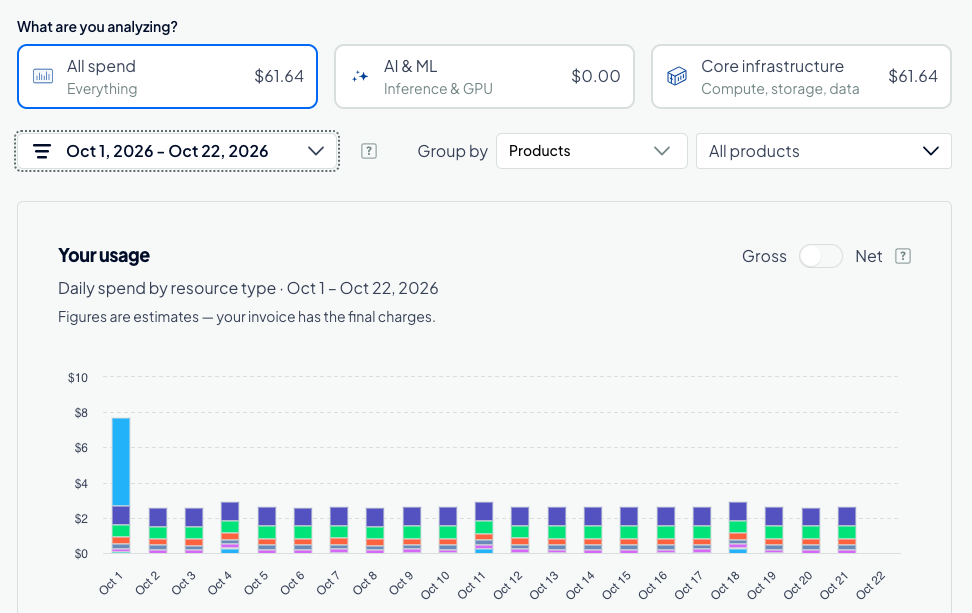Click the Your usage heading

(104, 255)
